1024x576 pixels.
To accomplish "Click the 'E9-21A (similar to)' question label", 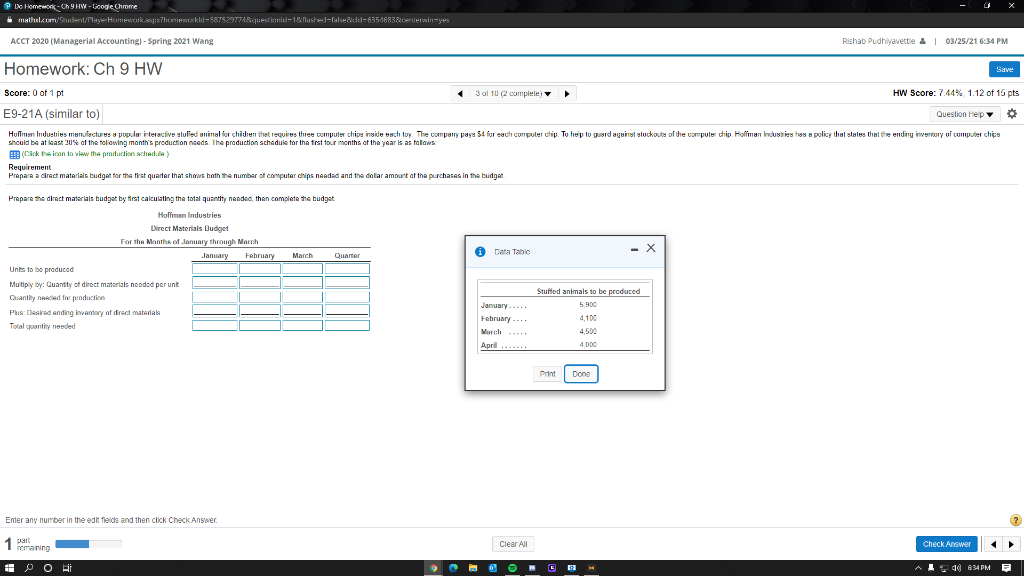I will 52,114.
